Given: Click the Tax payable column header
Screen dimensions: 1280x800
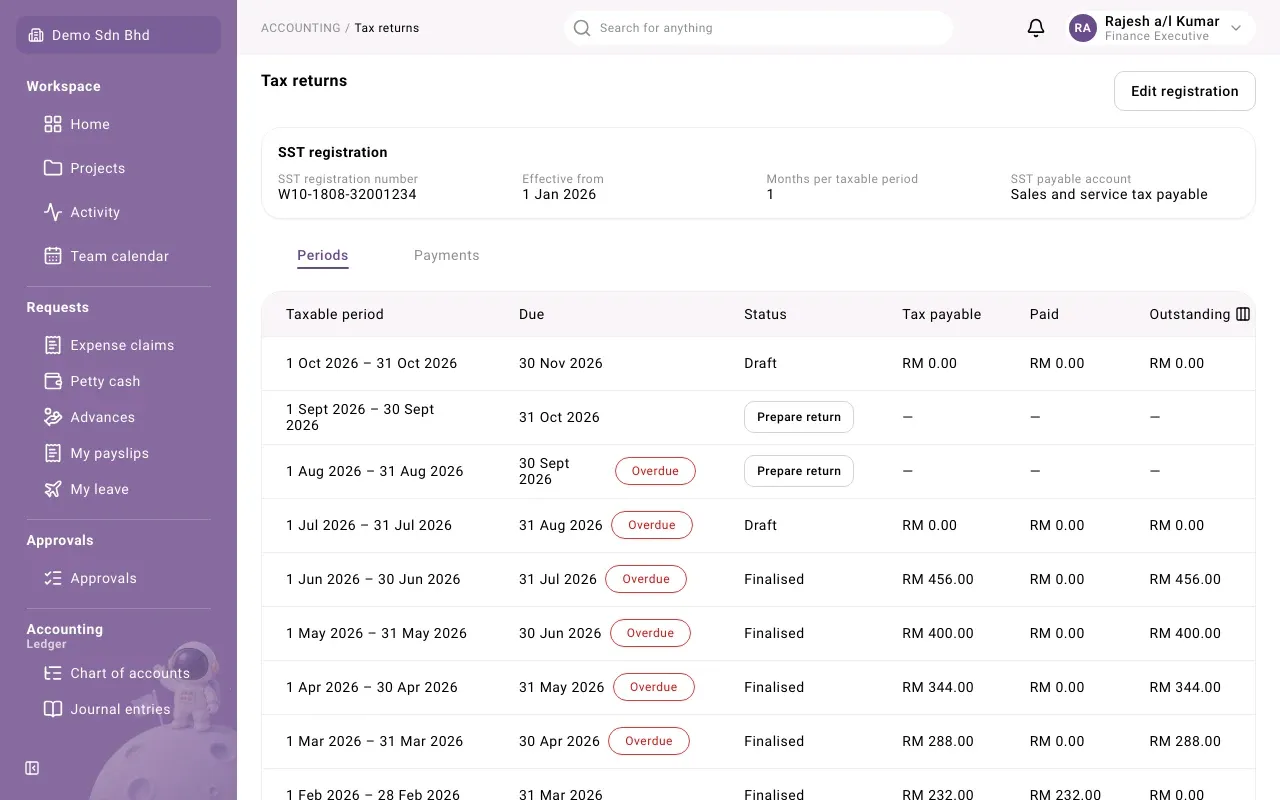Looking at the screenshot, I should coord(941,314).
